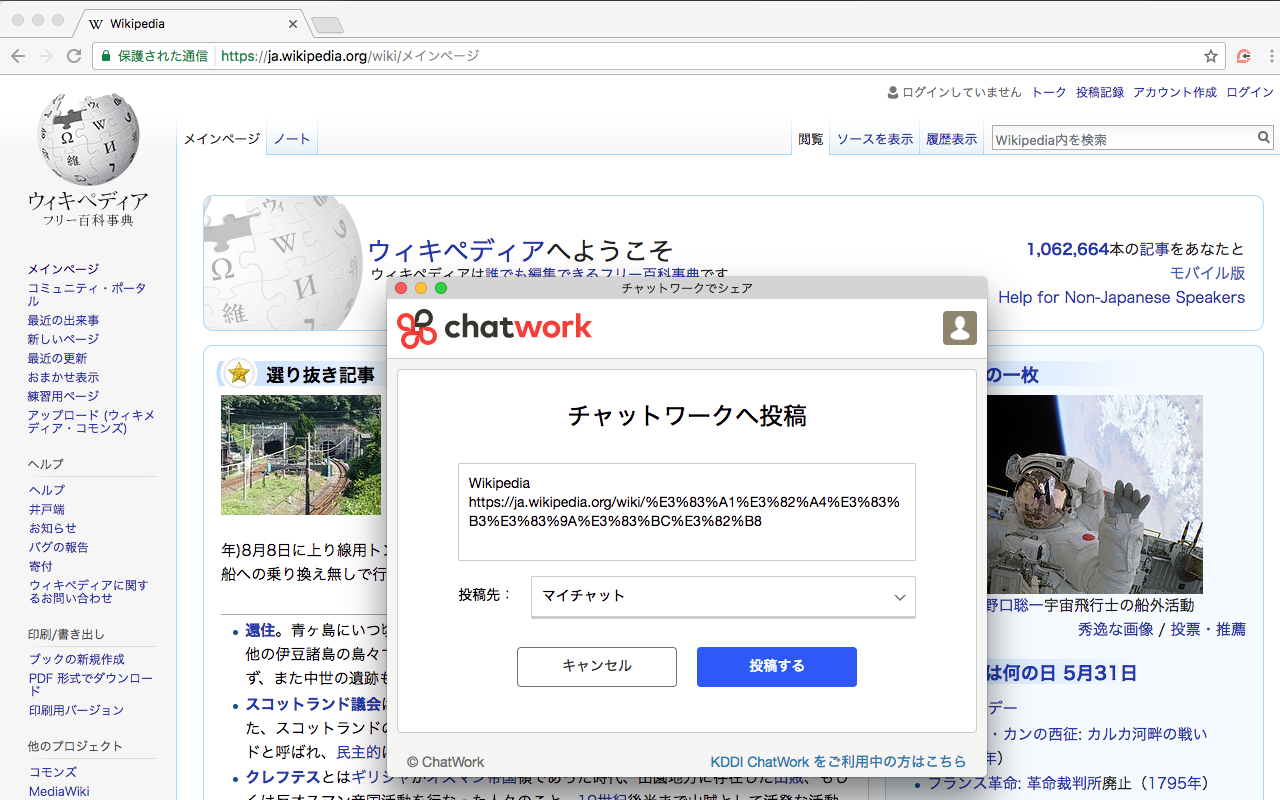1280x800 pixels.
Task: Open the クレフテス article link
Action: click(283, 777)
